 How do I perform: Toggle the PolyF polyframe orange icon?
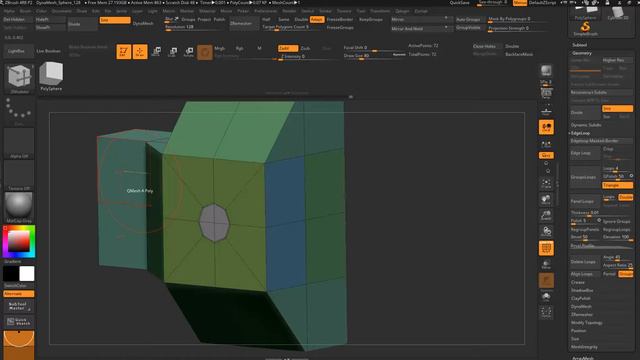point(546,248)
